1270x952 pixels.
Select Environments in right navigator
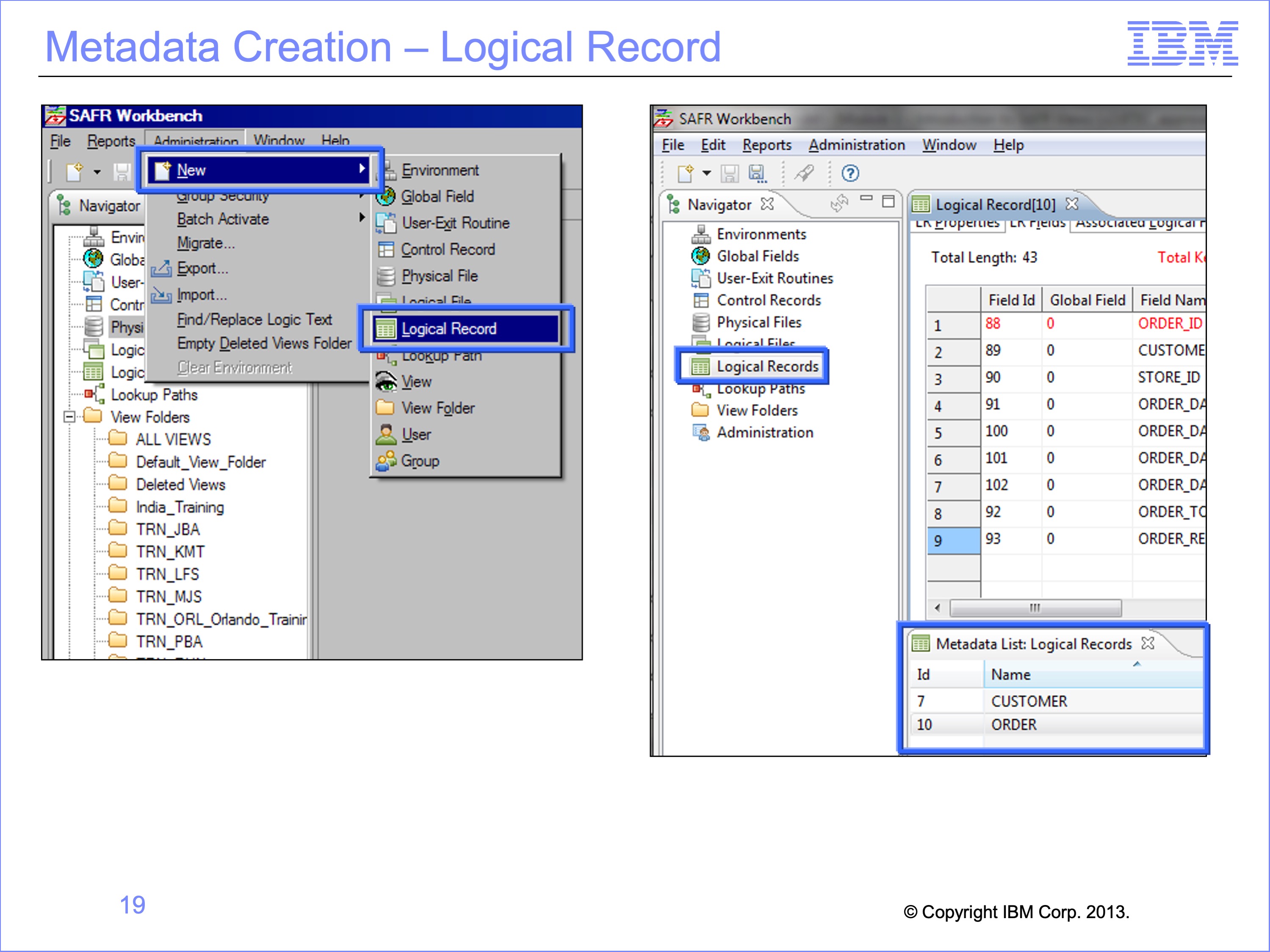click(761, 234)
